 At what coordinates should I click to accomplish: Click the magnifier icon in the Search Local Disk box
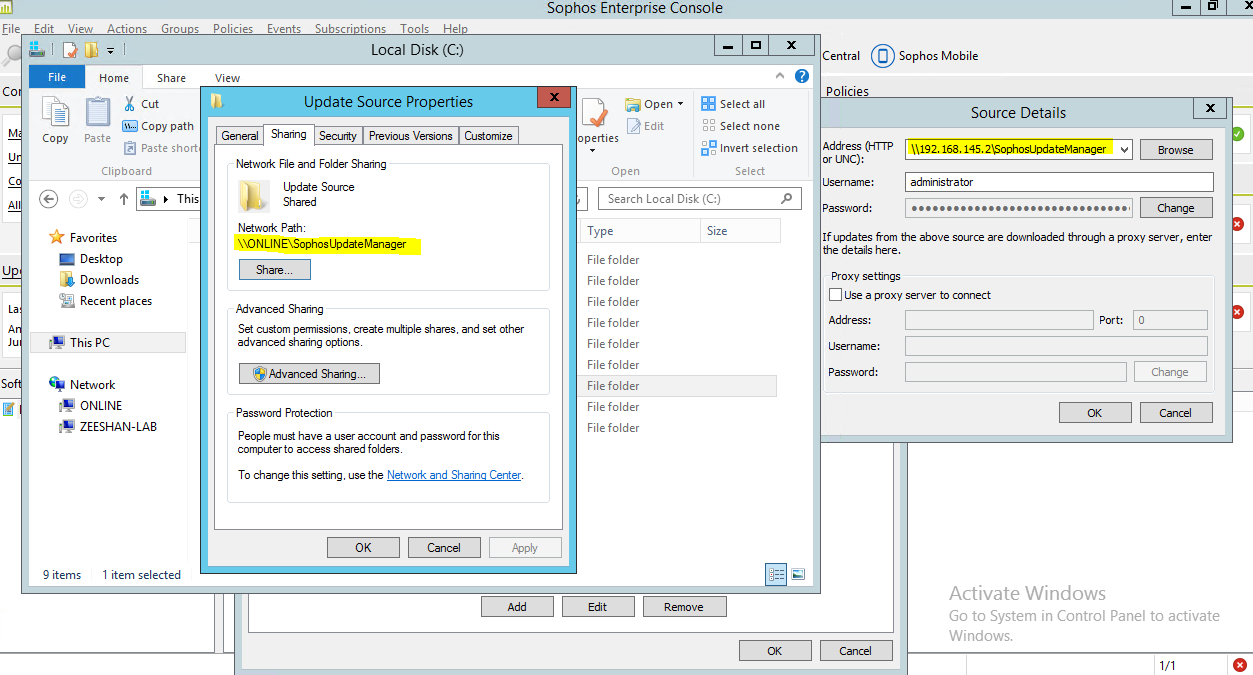point(787,199)
